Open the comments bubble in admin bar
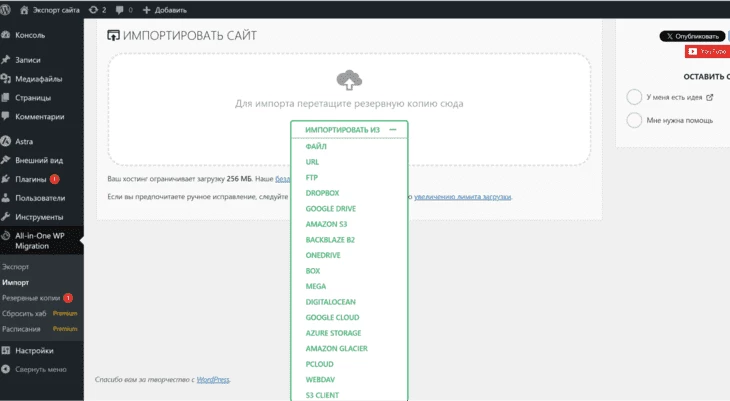The height and width of the screenshot is (401, 730). coord(124,10)
